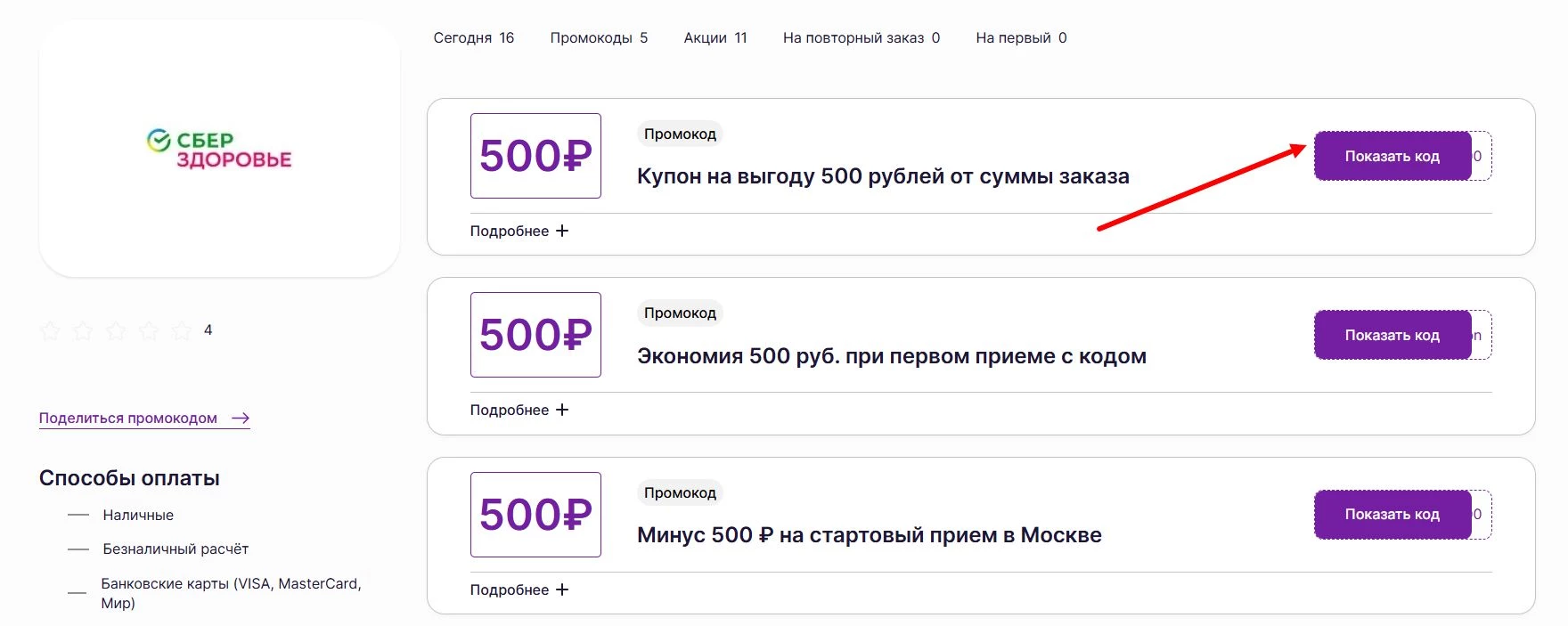Screen dimensions: 1568x626
Task: Click plus icon beside last Подробнее
Action: click(x=562, y=589)
